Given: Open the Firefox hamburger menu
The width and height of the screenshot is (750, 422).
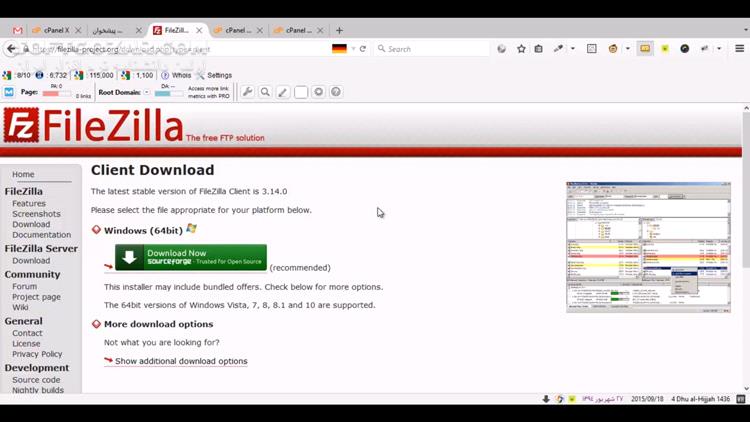Looking at the screenshot, I should click(x=739, y=49).
